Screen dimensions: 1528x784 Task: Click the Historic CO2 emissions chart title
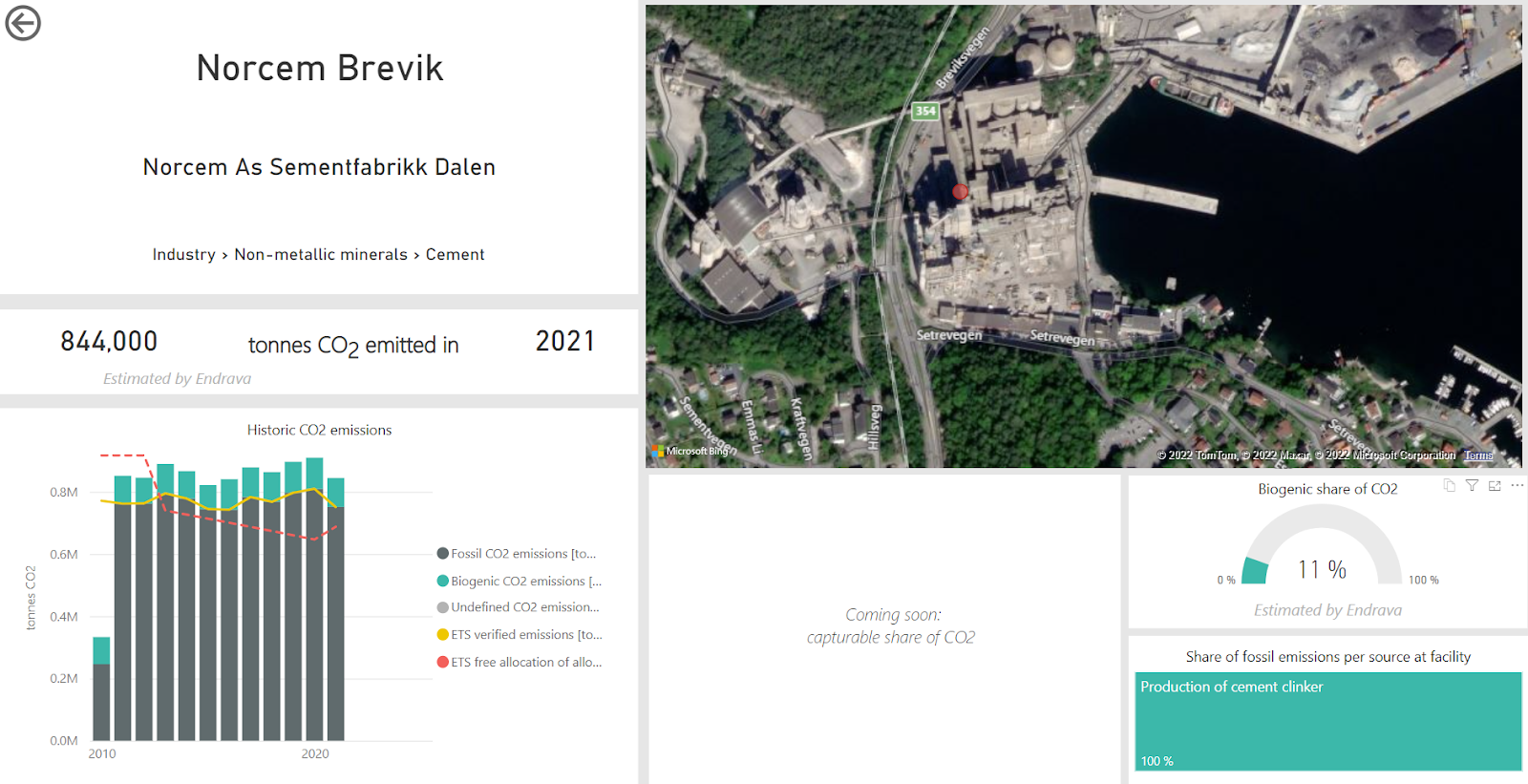[319, 431]
